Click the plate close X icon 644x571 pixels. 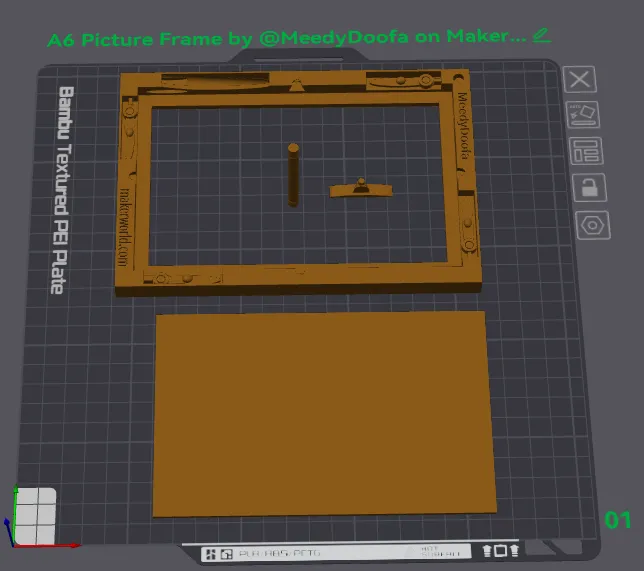580,79
